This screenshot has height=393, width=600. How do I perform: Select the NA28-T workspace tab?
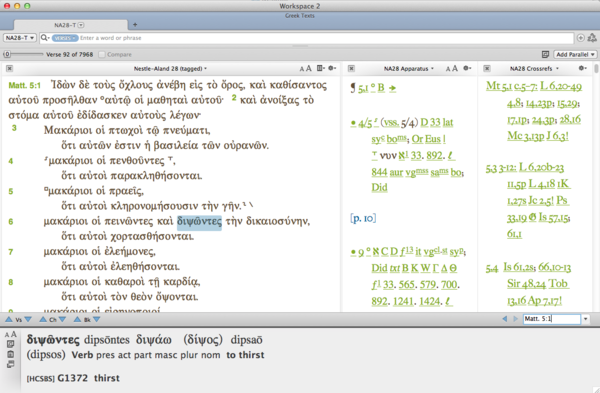point(71,25)
